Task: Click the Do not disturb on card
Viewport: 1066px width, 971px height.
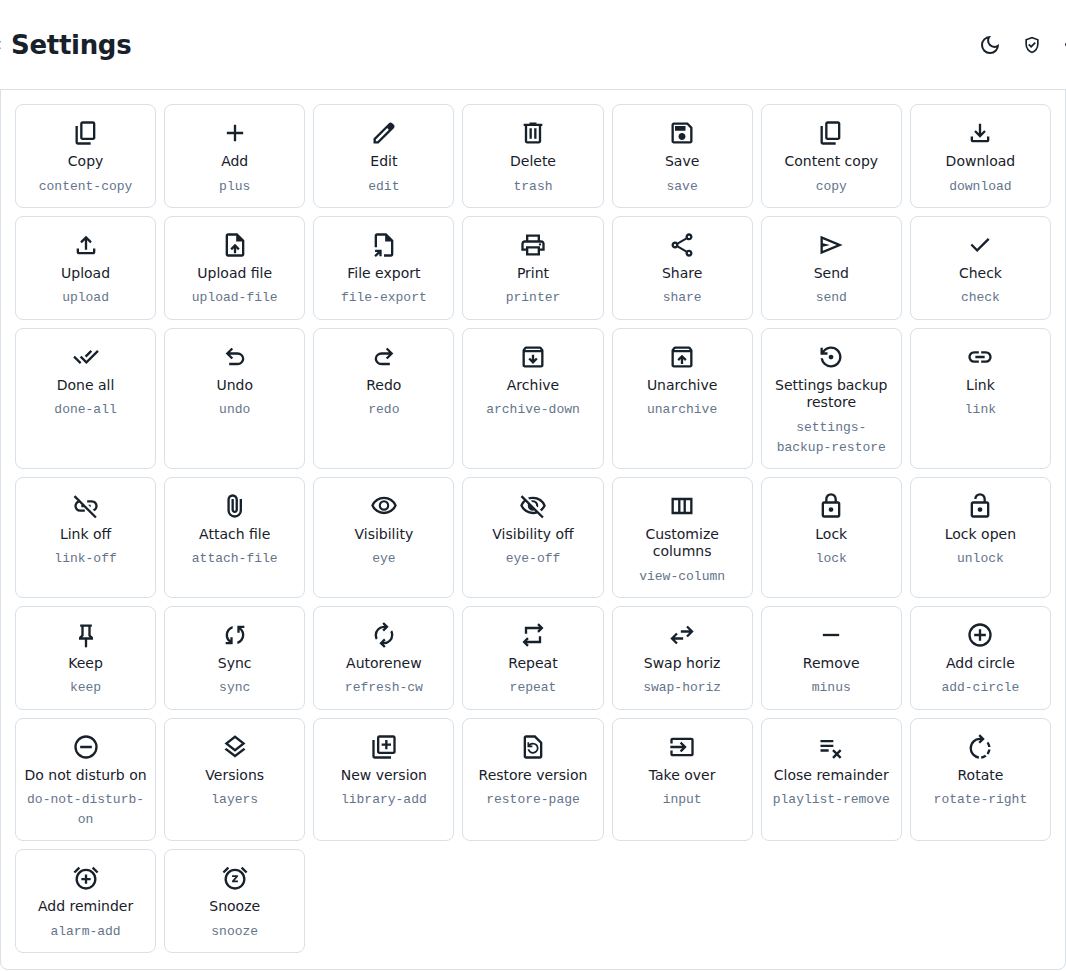Action: [x=86, y=779]
